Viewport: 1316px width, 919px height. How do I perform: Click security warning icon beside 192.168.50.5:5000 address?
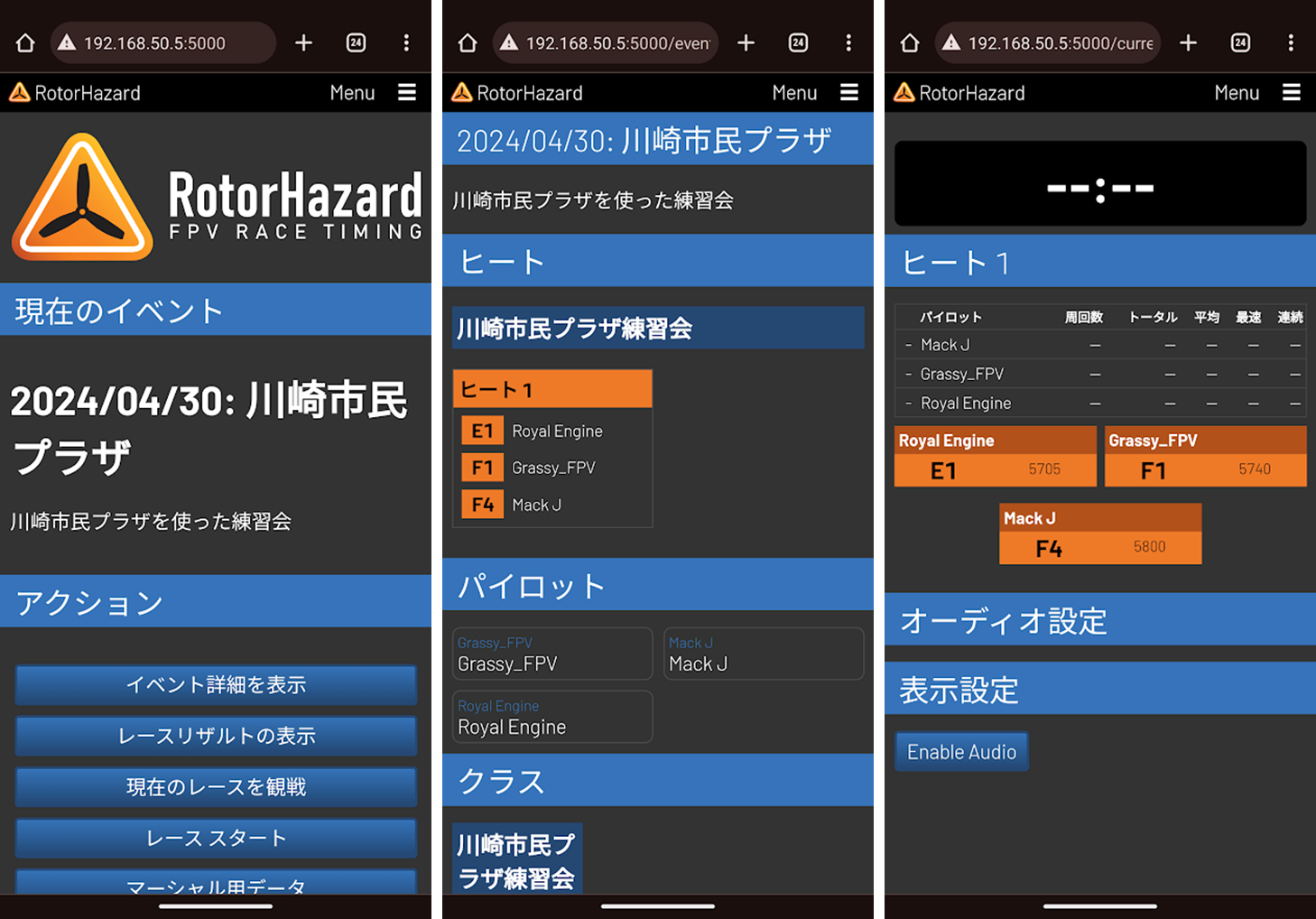(67, 42)
